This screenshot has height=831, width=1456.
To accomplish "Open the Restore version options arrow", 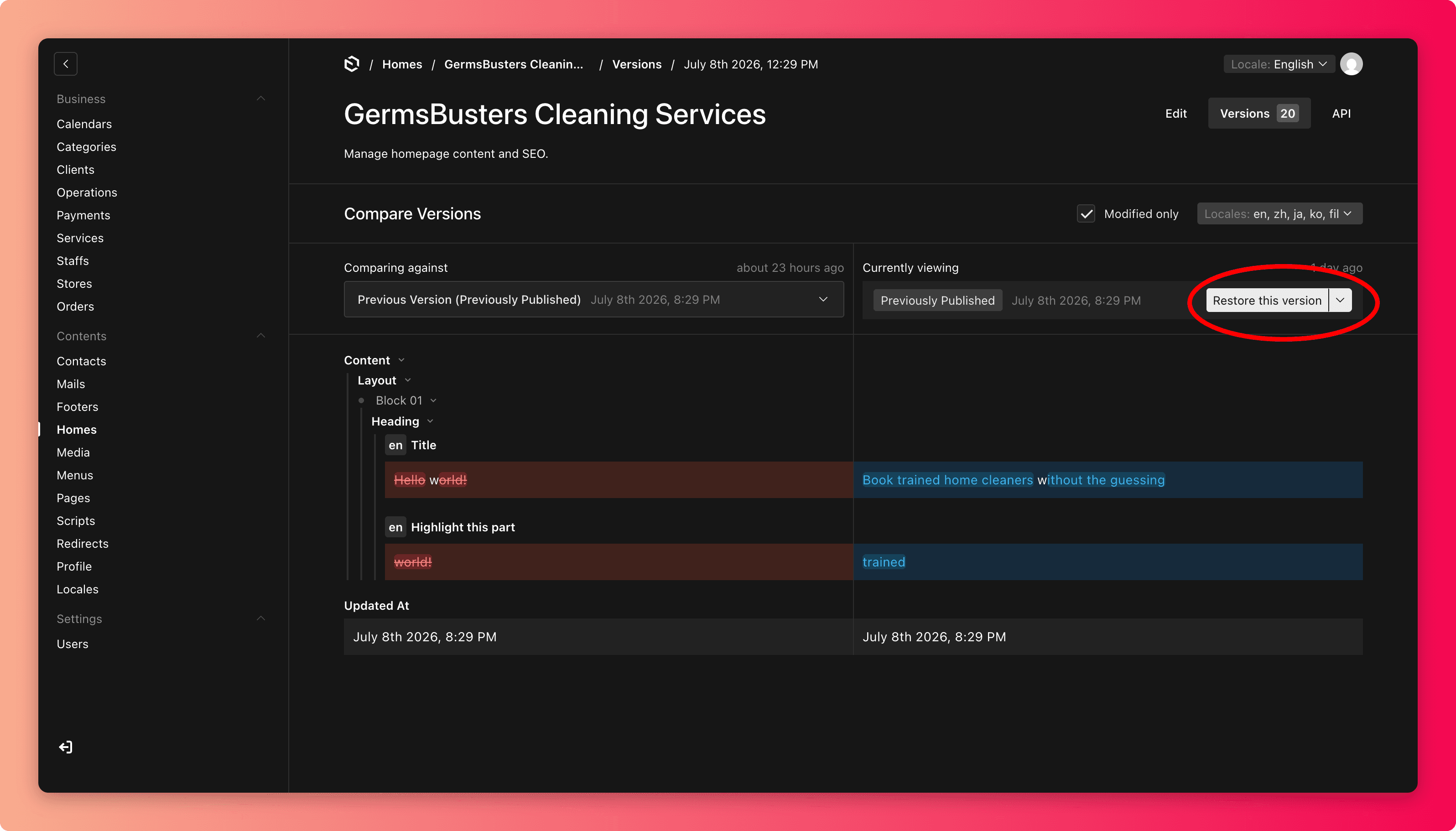I will pyautogui.click(x=1340, y=300).
